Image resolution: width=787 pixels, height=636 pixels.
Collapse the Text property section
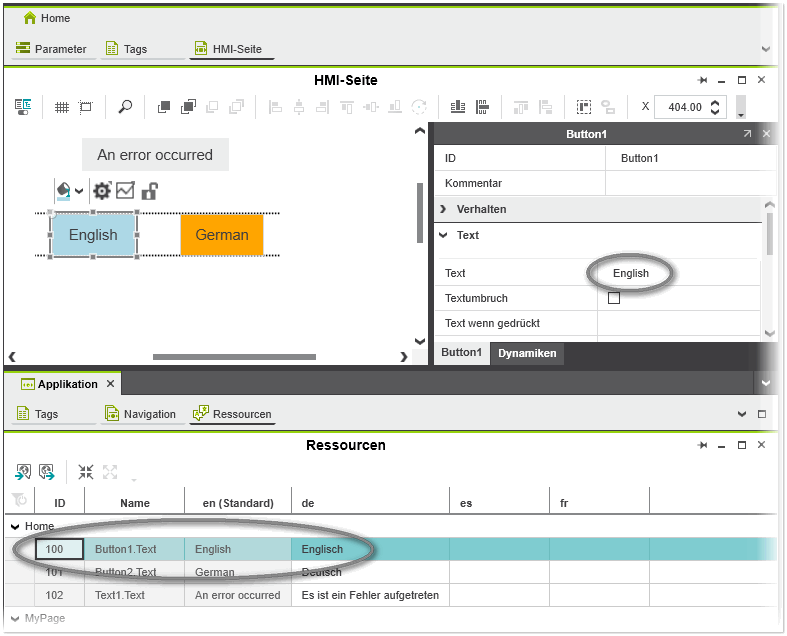tap(443, 235)
